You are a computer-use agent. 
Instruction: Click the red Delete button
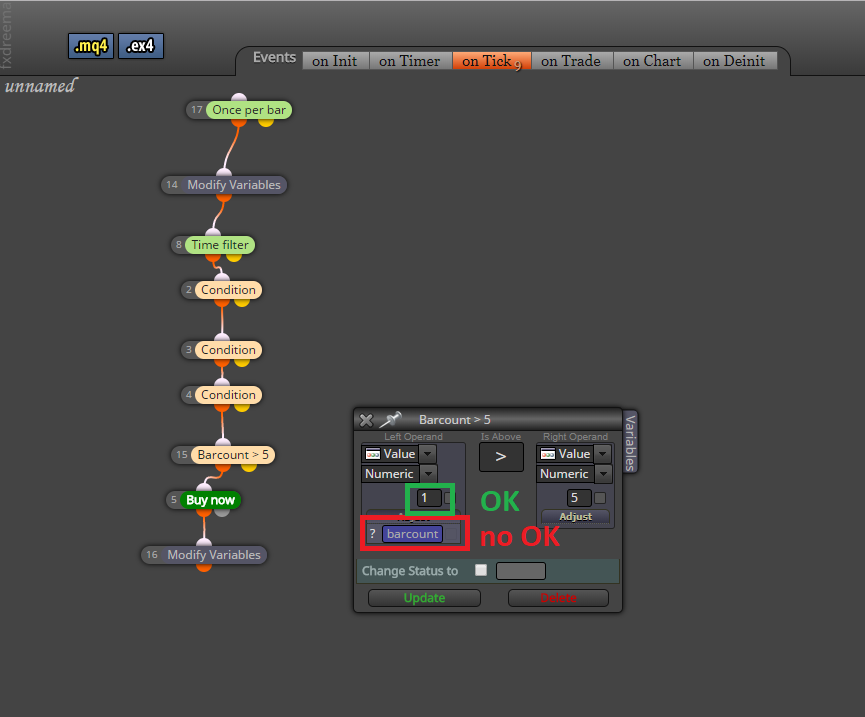558,598
